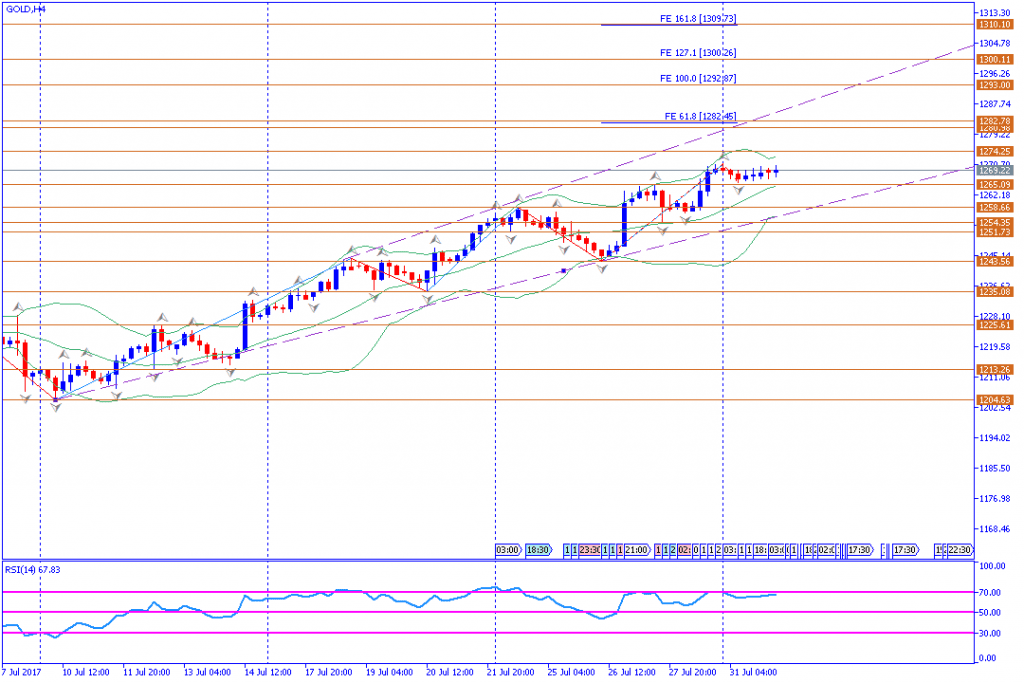Open the 21:00 news event marker
Screen dimensions: 1024x683
[x=637, y=550]
